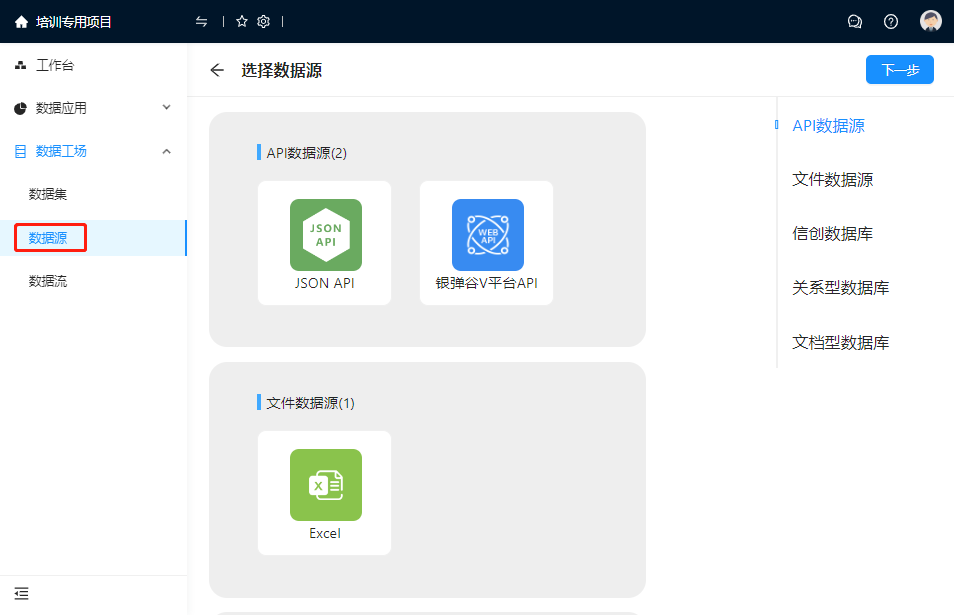
Task: Jump to 关系型数据库 anchor link
Action: click(x=840, y=288)
